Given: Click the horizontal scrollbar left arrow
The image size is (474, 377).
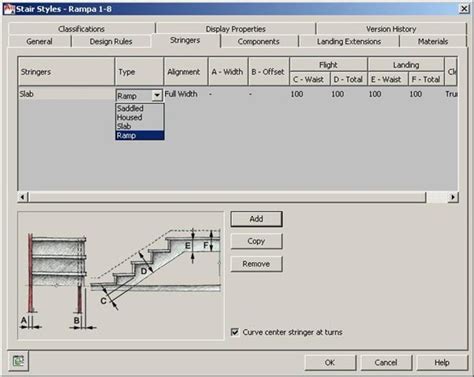Looking at the screenshot, I should [23, 197].
